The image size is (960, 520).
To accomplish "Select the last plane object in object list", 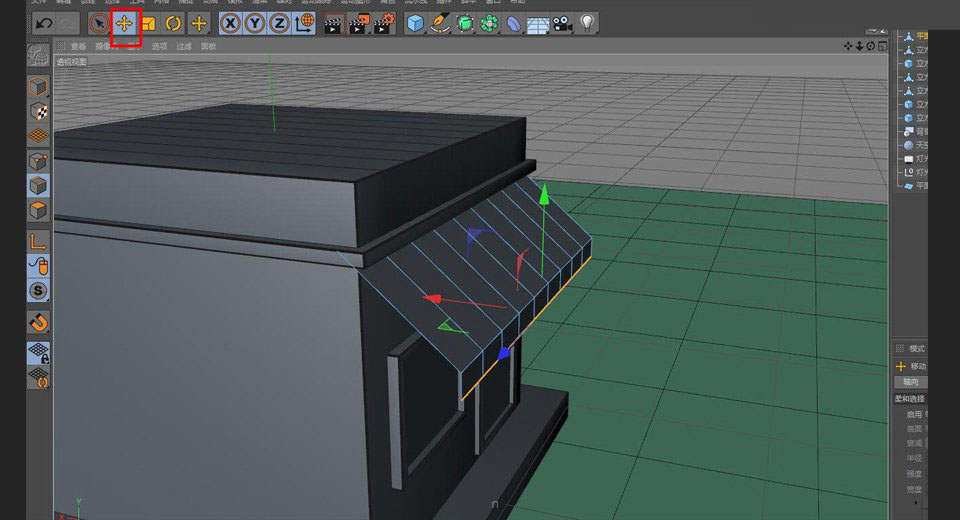I will click(916, 186).
